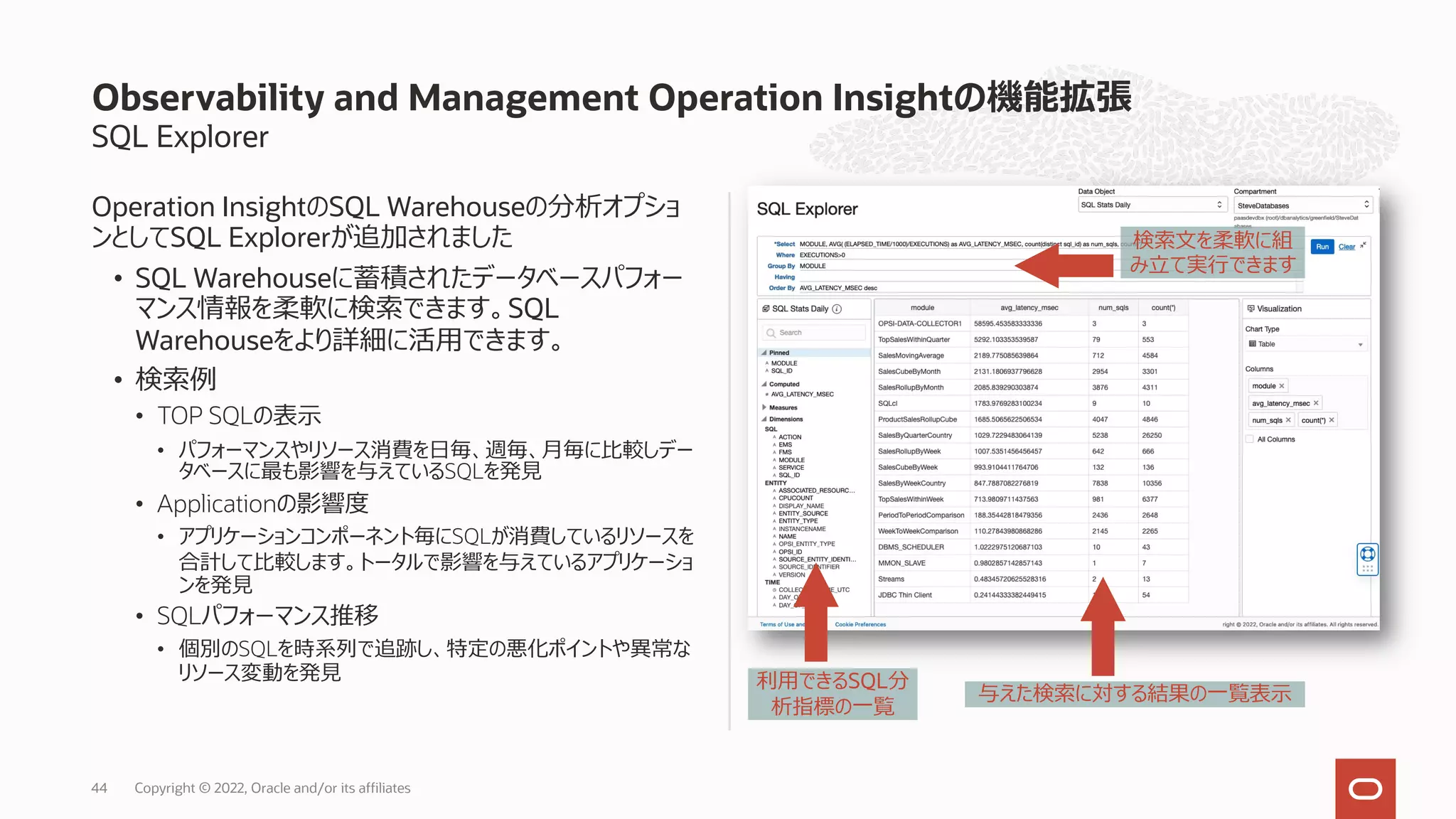1456x819 pixels.
Task: Select the ENTITY_SOURCE dimension
Action: [x=803, y=513]
